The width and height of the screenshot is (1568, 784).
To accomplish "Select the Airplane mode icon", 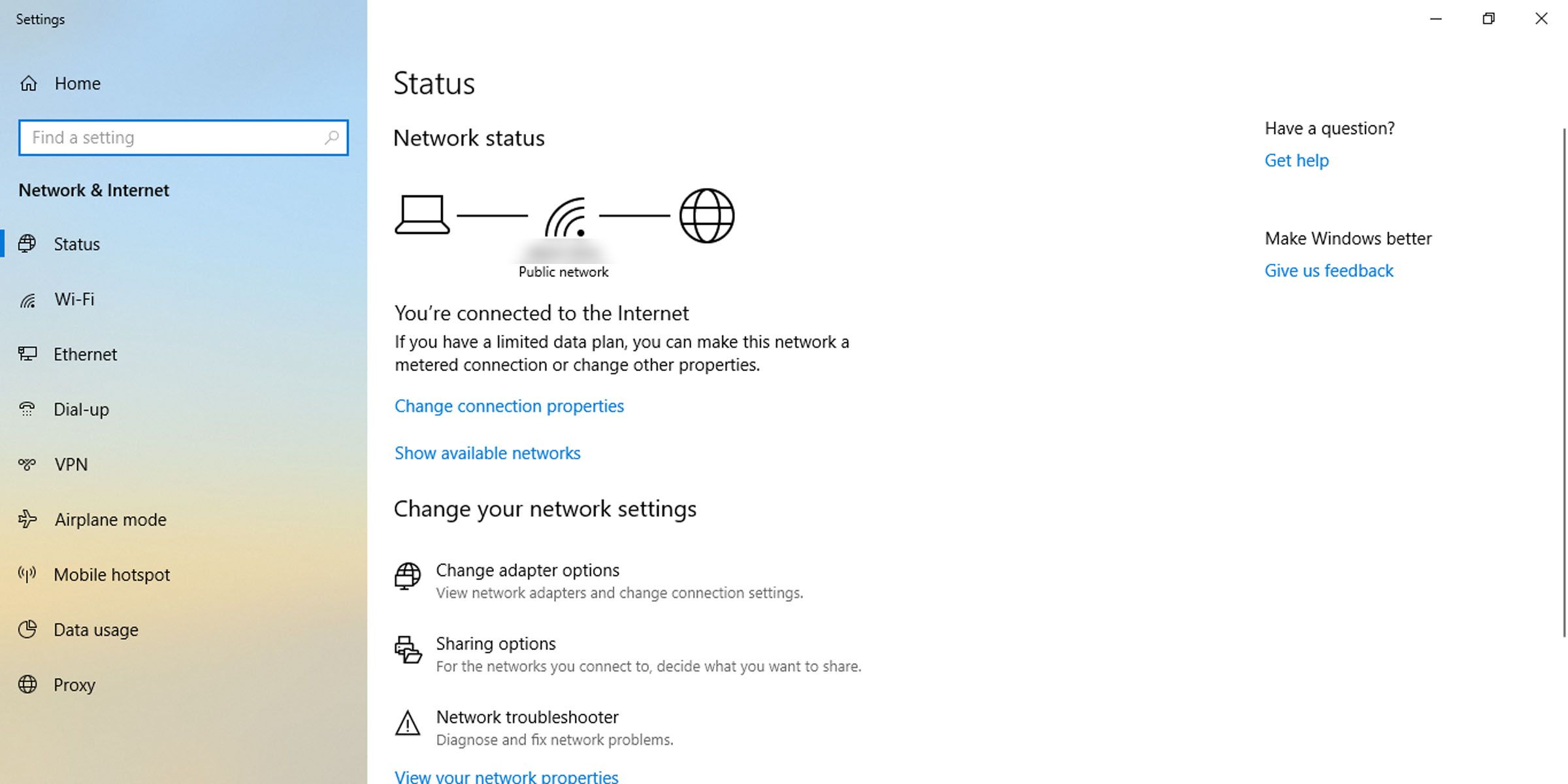I will tap(27, 519).
